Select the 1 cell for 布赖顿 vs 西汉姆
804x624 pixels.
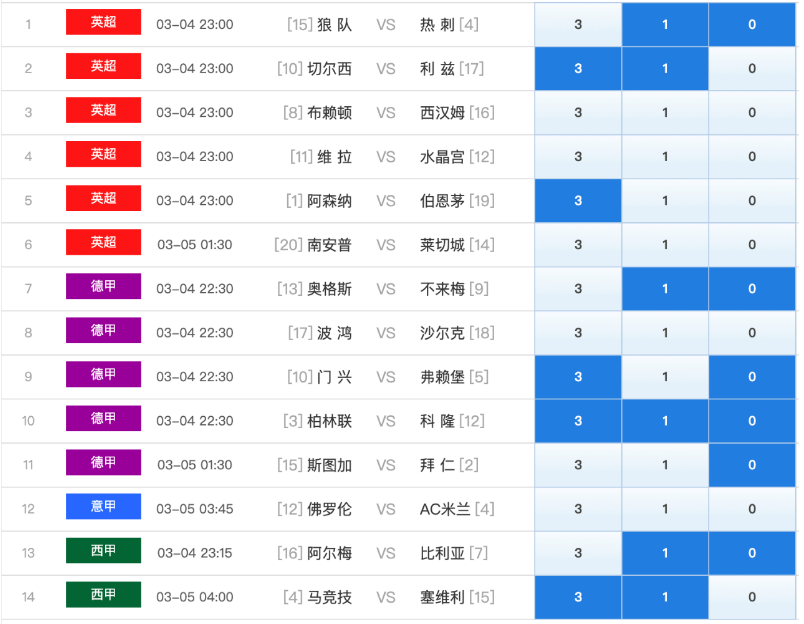(665, 112)
